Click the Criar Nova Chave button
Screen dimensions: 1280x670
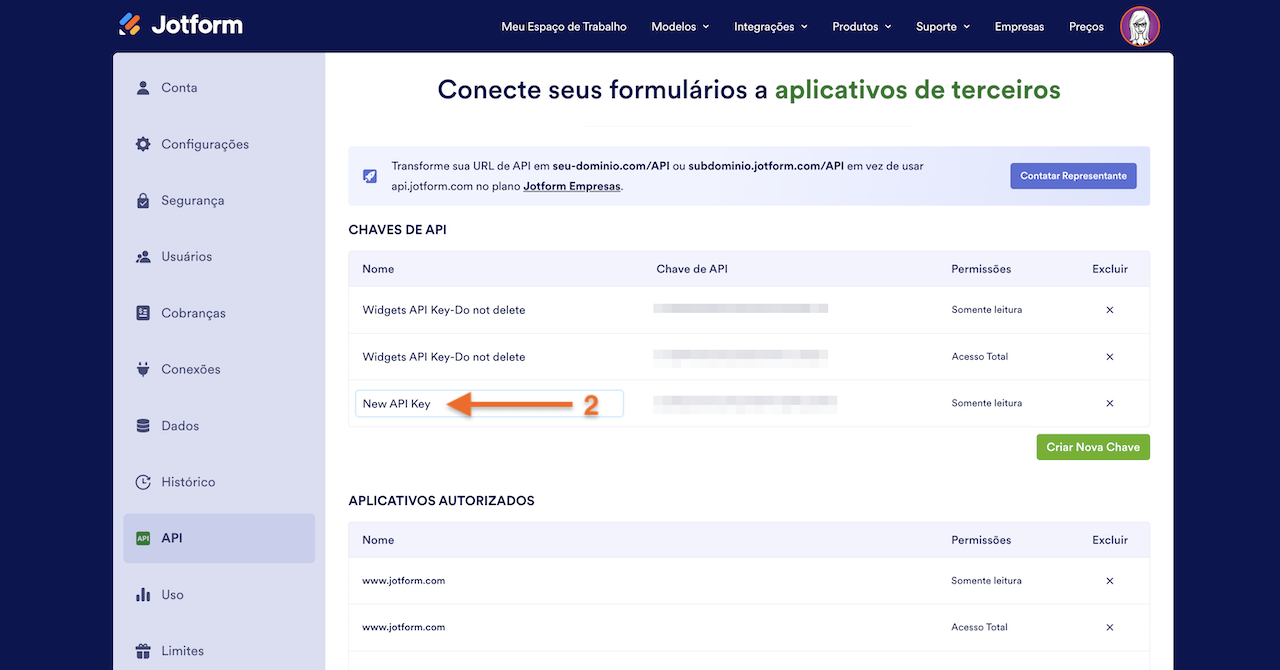pyautogui.click(x=1093, y=447)
